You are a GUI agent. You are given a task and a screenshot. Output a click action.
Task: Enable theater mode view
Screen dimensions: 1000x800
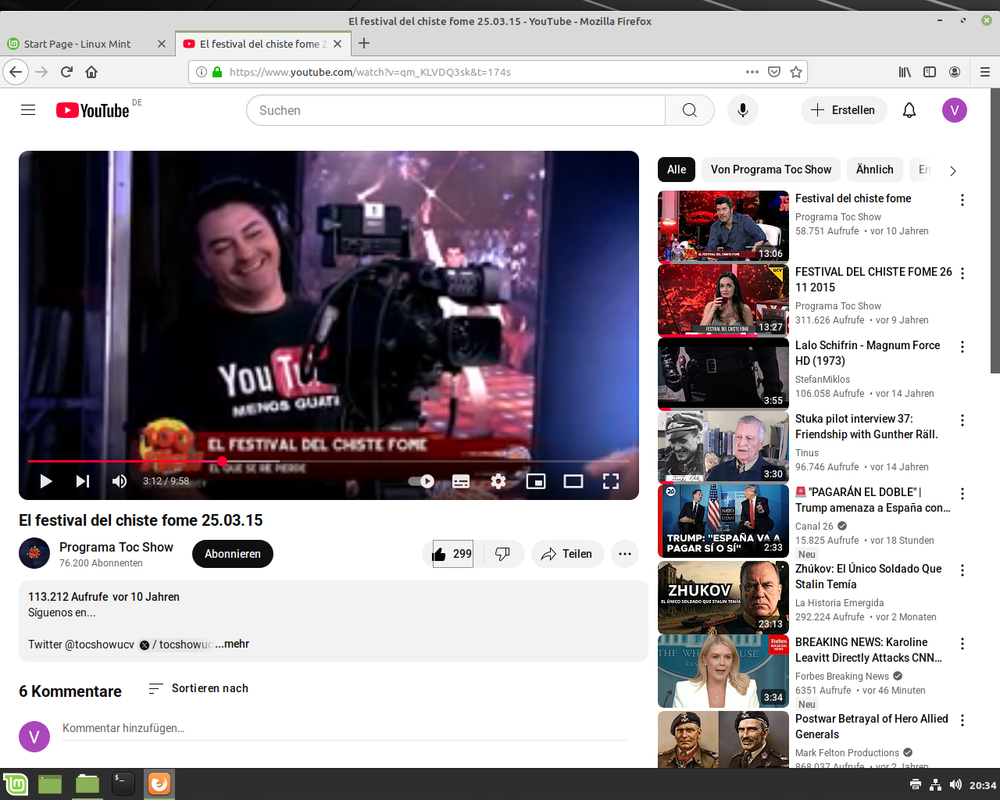pyautogui.click(x=573, y=481)
